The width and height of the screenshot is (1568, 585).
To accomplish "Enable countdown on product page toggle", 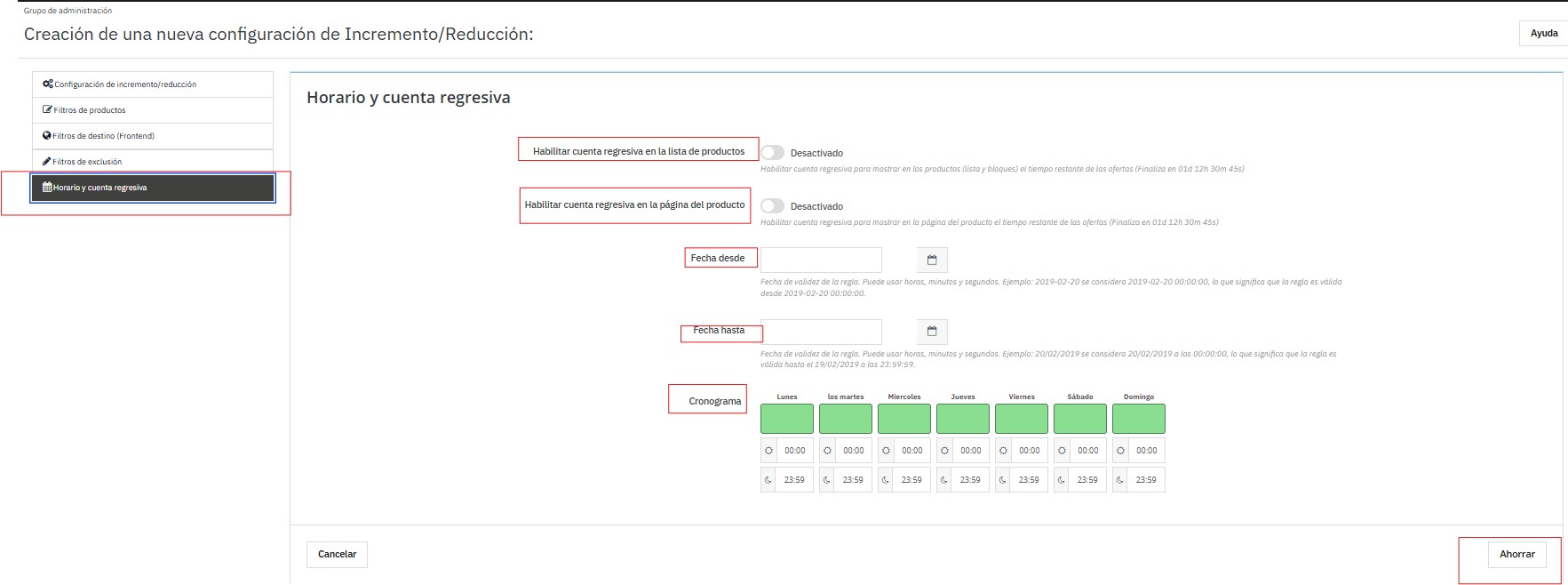I will click(x=773, y=206).
